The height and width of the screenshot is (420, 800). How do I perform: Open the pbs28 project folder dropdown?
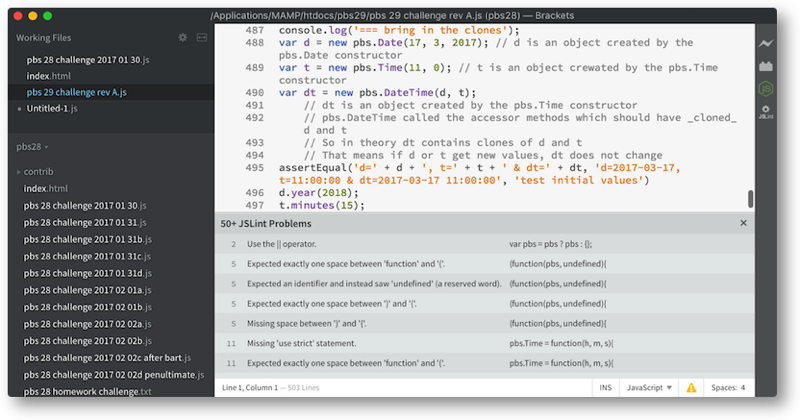(33, 146)
